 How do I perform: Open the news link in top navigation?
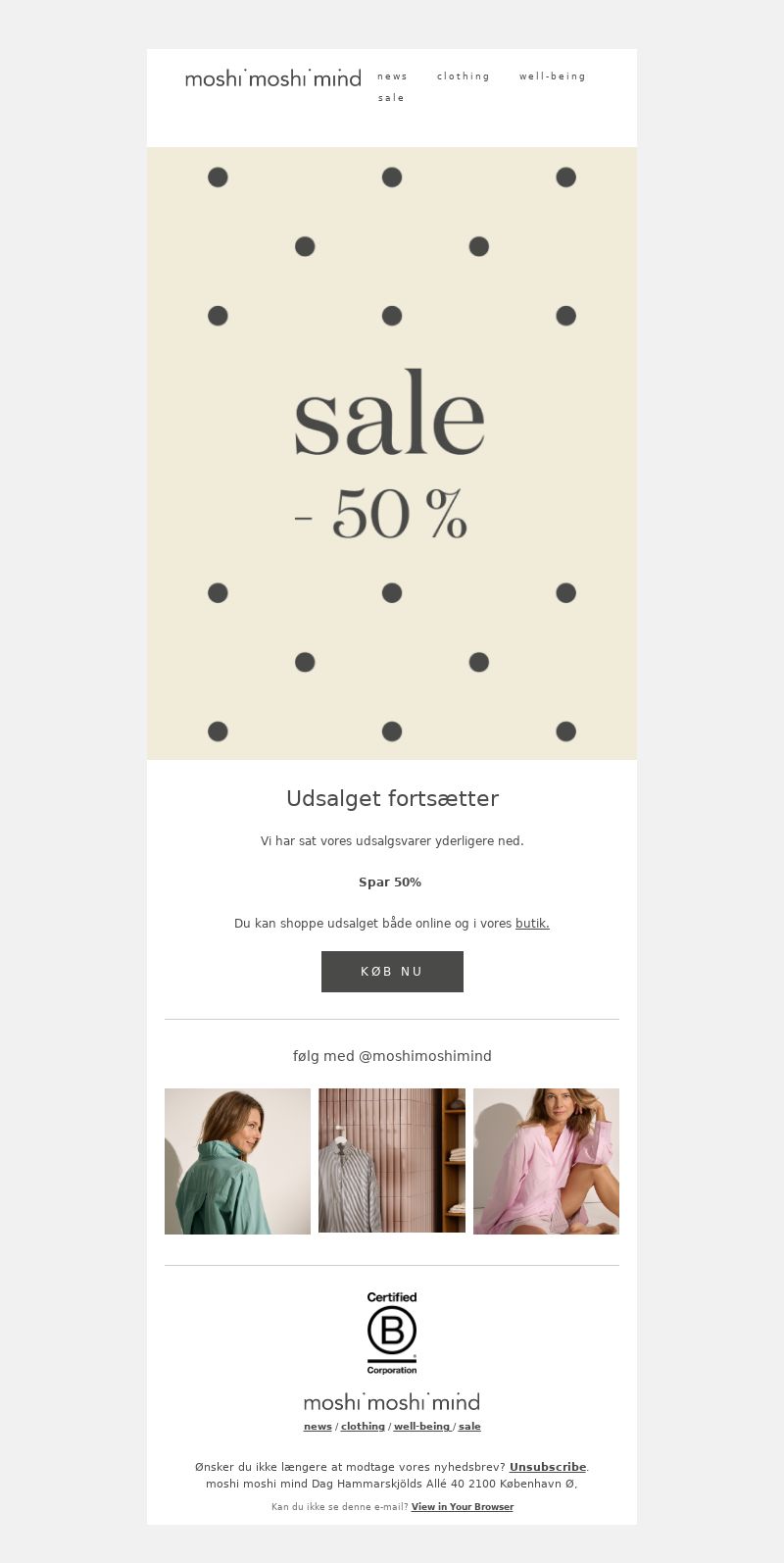click(392, 76)
